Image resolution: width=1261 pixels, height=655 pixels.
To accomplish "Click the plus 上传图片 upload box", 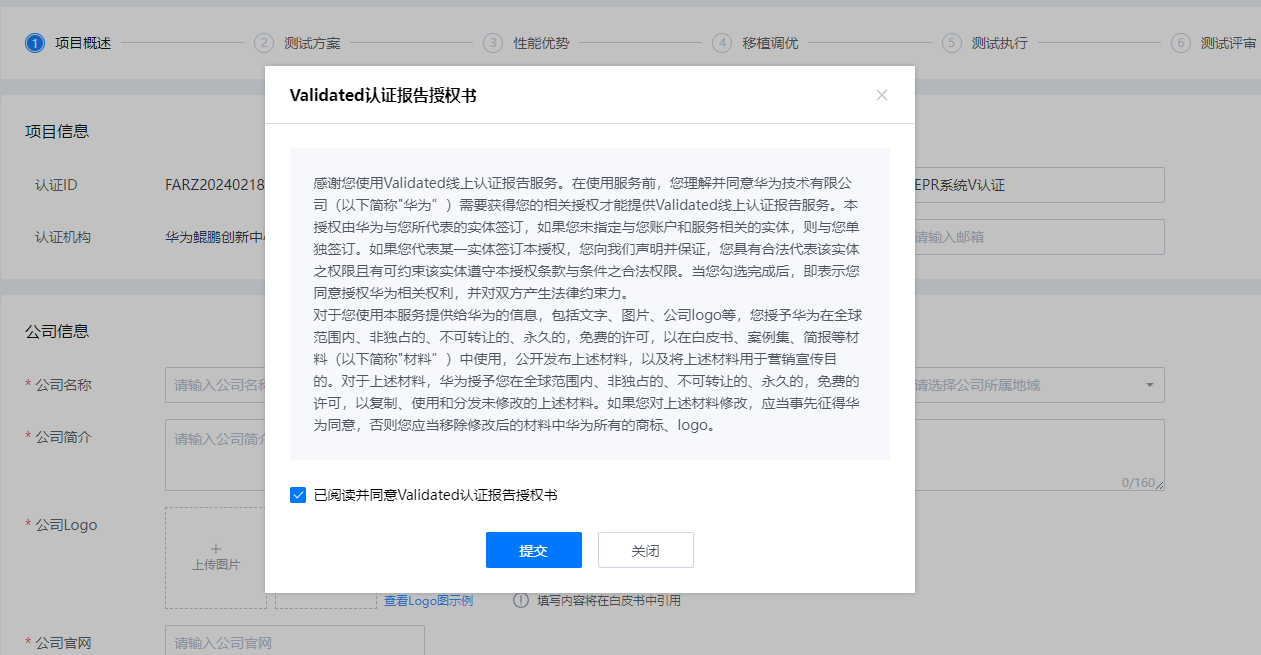I will (x=215, y=558).
